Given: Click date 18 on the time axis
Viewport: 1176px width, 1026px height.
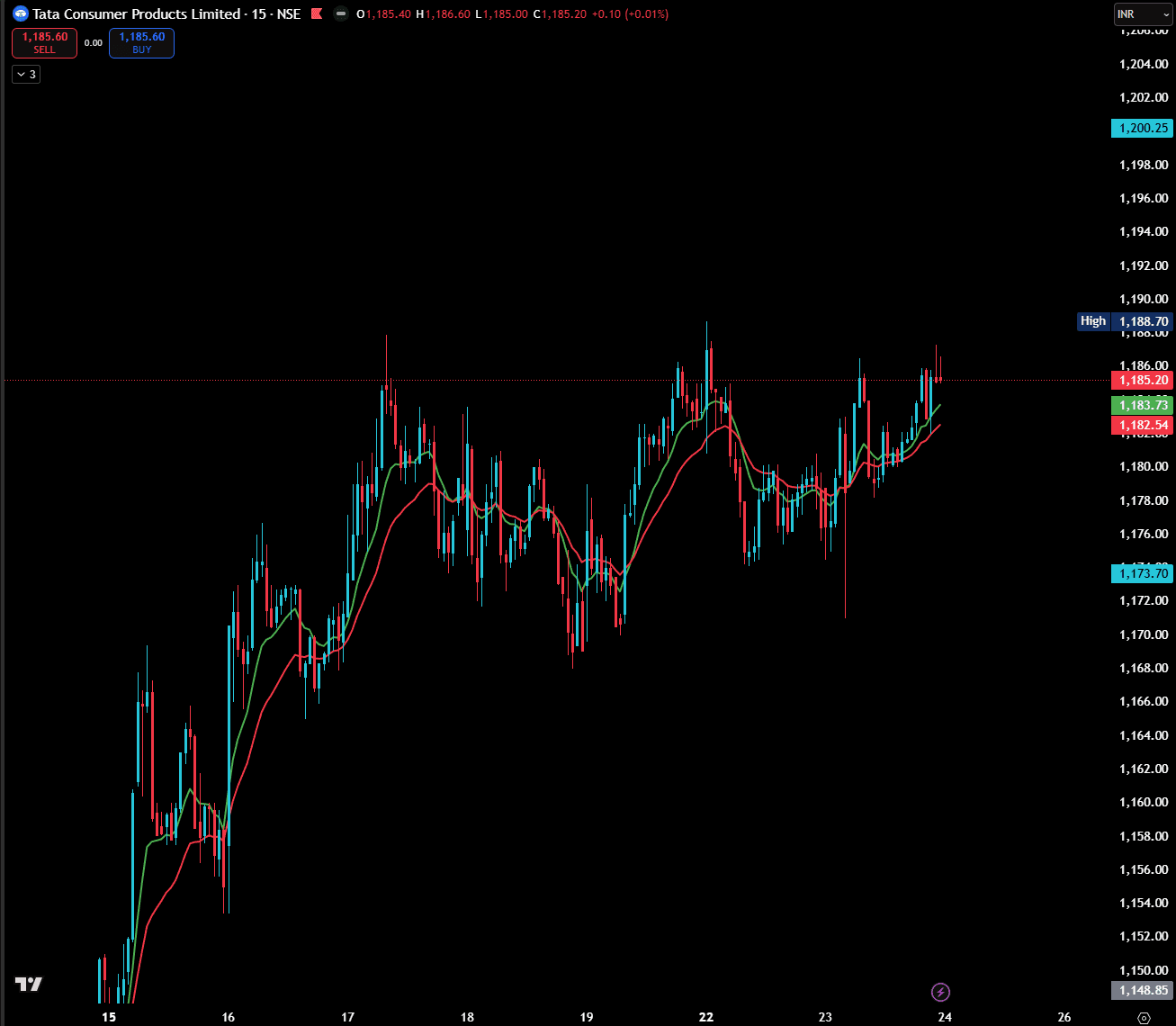Looking at the screenshot, I should pyautogui.click(x=467, y=1017).
